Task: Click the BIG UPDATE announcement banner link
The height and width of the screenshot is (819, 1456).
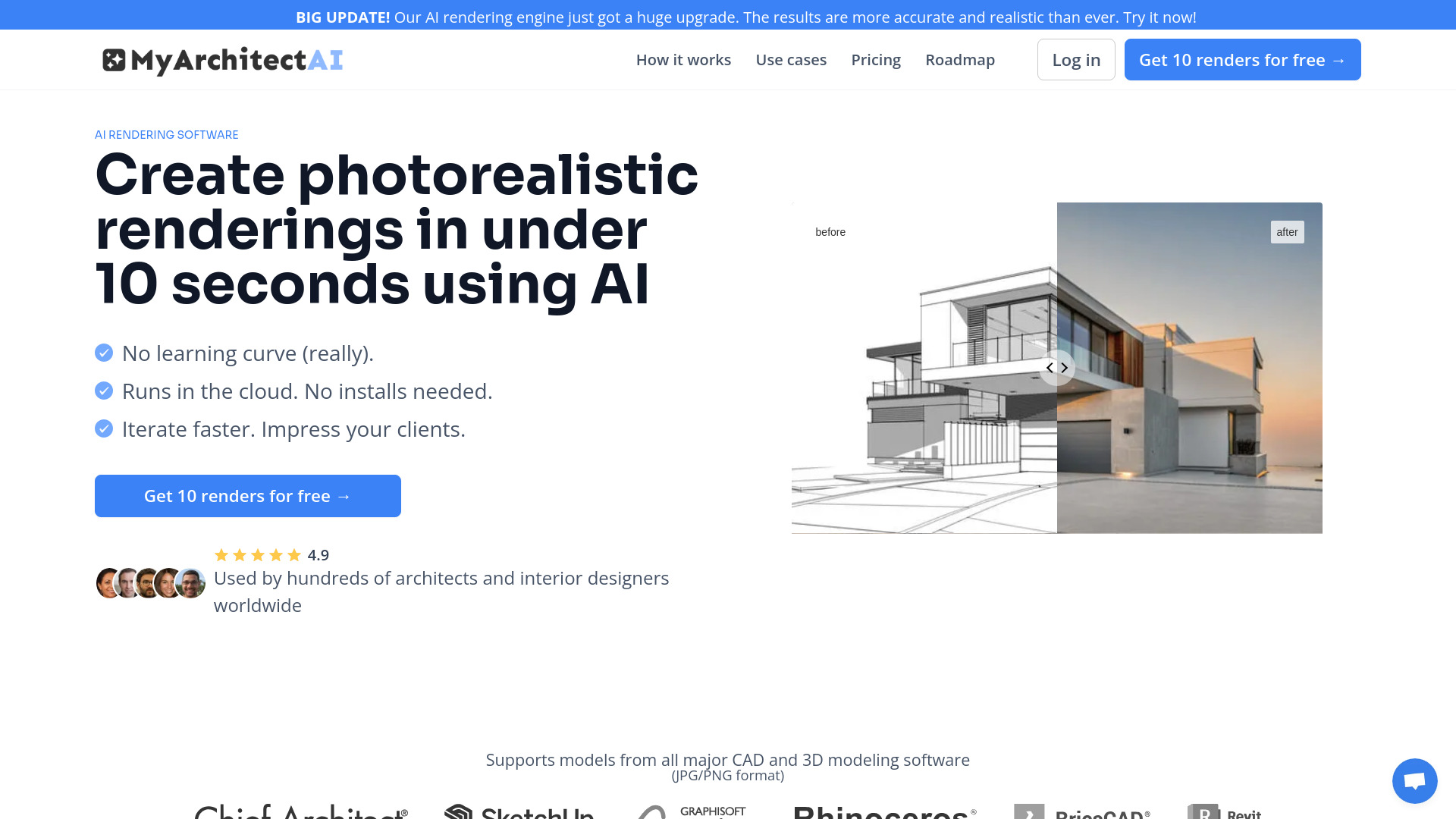Action: pyautogui.click(x=728, y=17)
